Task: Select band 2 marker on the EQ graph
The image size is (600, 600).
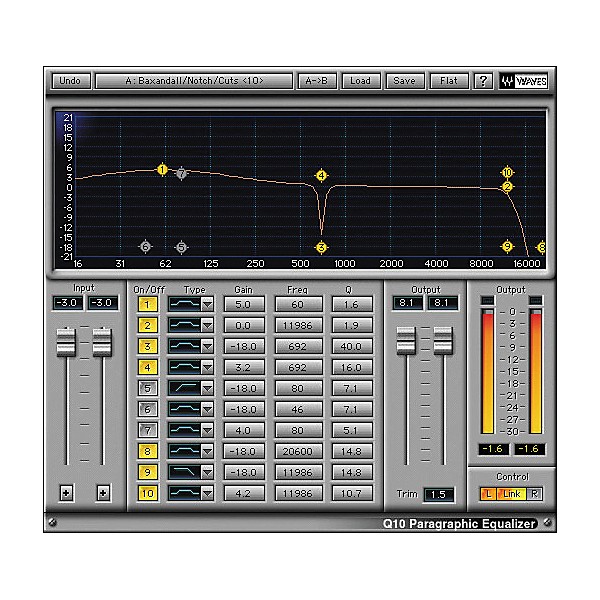Action: point(507,187)
